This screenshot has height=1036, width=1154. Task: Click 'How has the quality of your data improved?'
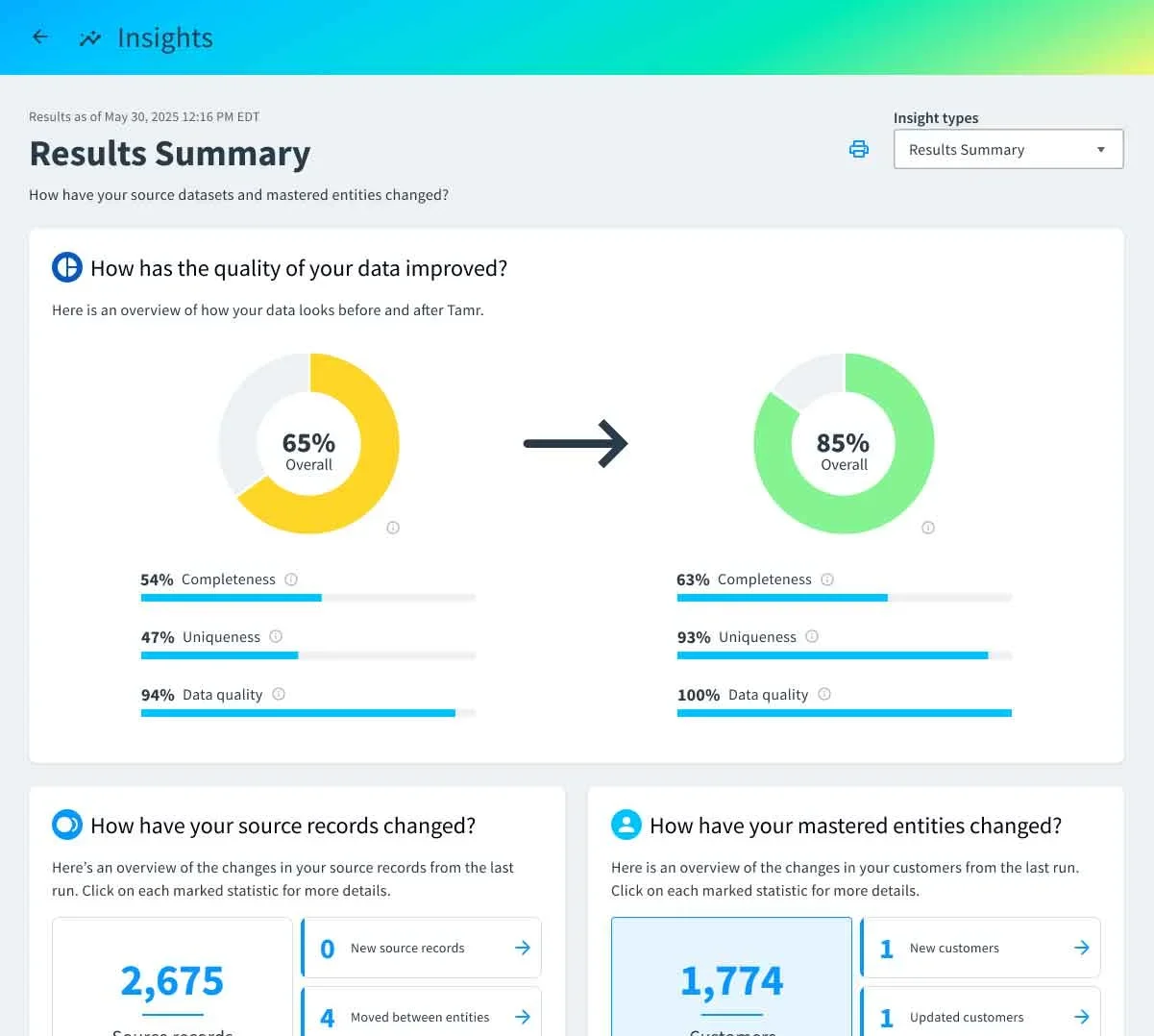coord(299,268)
